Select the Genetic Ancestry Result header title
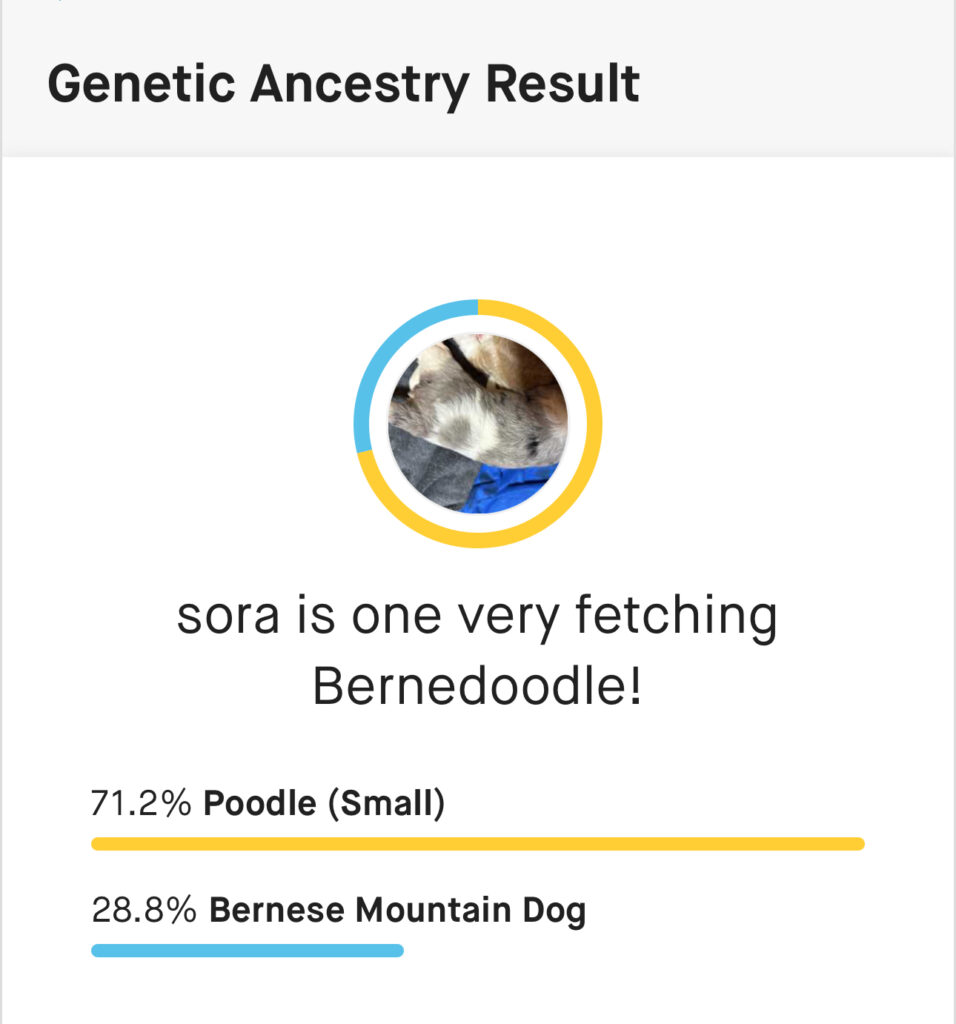The height and width of the screenshot is (1024, 956). [343, 84]
